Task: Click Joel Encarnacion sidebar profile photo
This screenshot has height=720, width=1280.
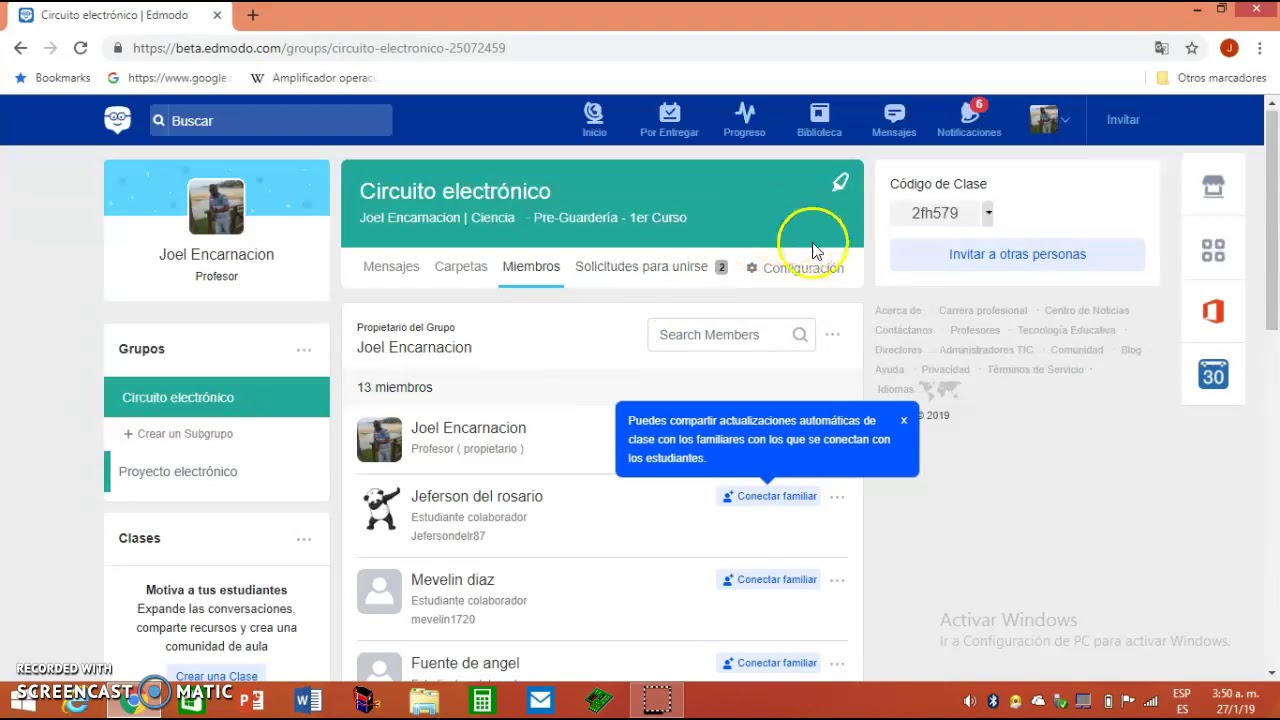Action: tap(216, 207)
